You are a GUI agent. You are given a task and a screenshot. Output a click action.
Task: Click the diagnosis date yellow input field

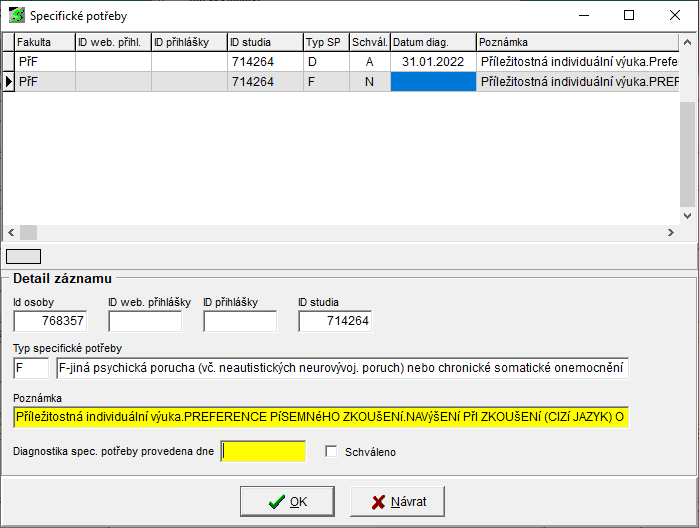(x=263, y=452)
